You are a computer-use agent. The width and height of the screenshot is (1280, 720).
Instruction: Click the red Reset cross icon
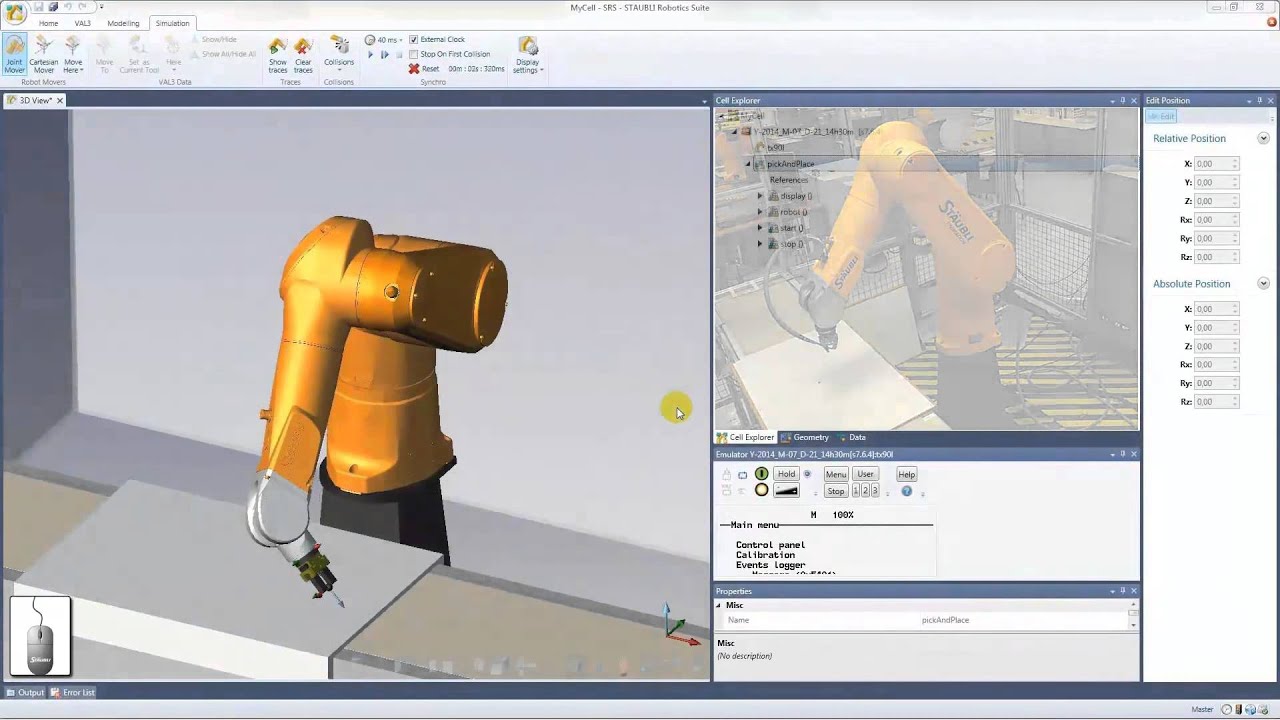414,69
